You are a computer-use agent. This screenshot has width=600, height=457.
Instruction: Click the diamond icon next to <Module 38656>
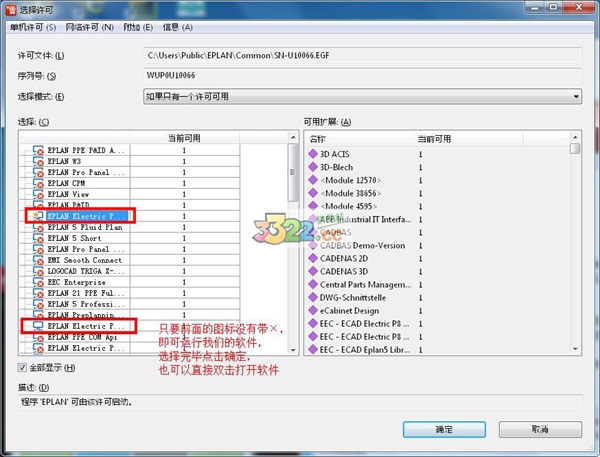point(313,193)
